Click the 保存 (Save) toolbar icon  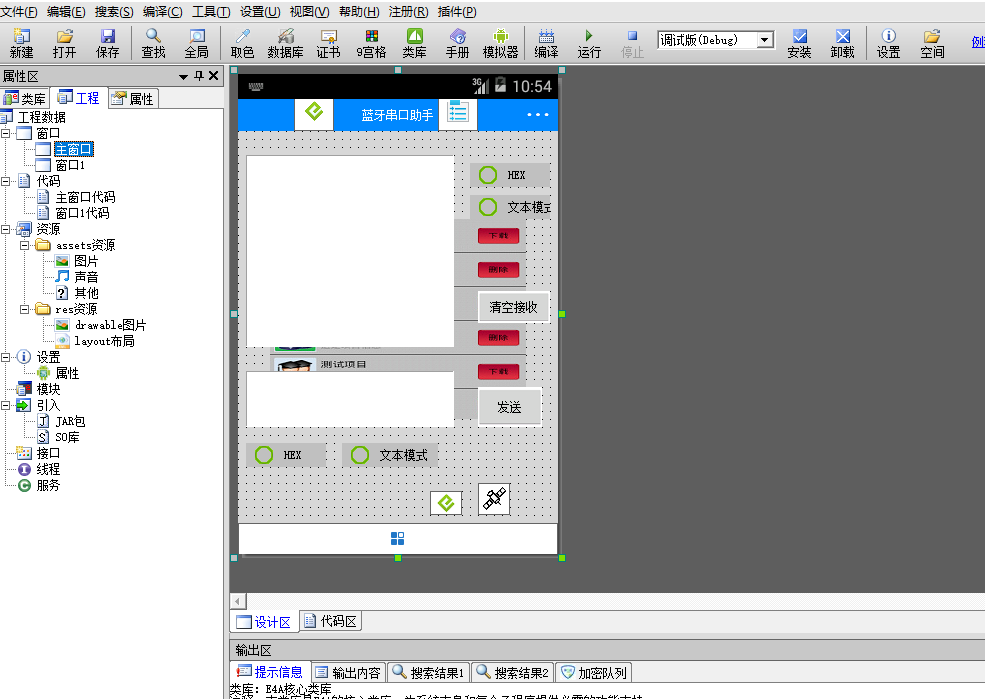(x=107, y=43)
